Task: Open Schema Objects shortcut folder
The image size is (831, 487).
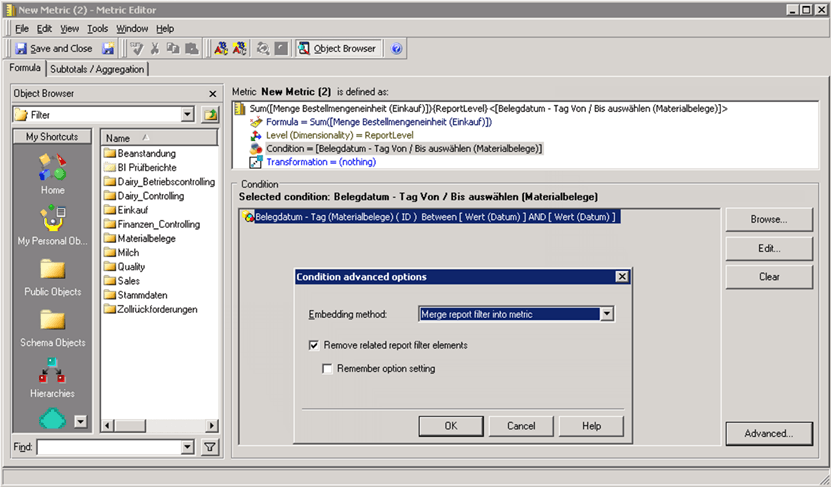Action: click(52, 327)
